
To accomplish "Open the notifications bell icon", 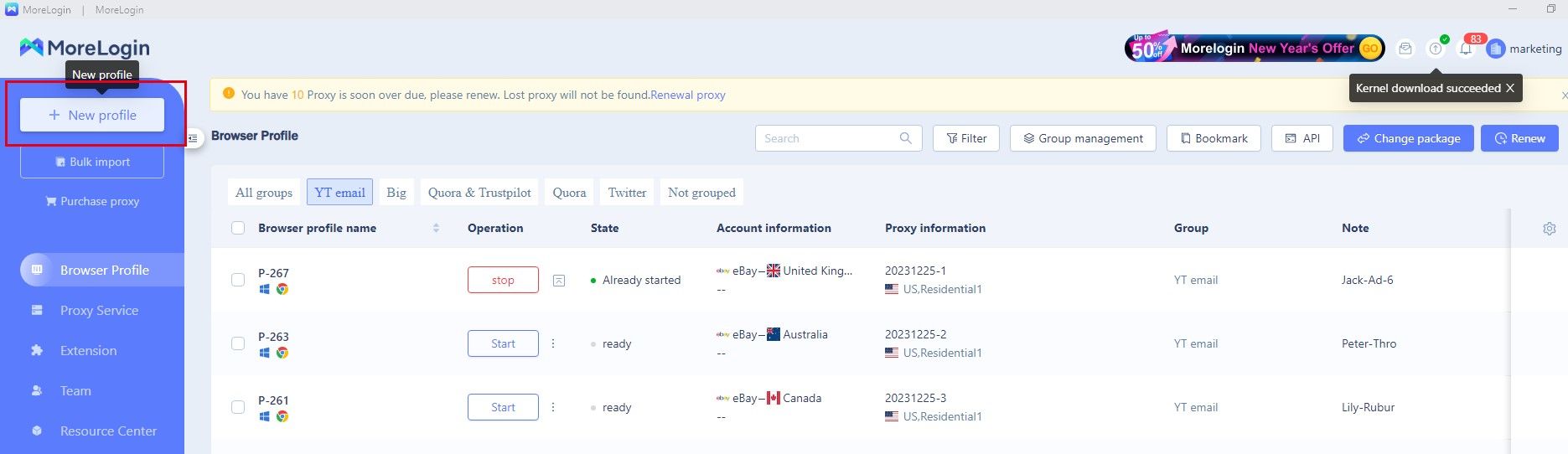I will (x=1465, y=49).
